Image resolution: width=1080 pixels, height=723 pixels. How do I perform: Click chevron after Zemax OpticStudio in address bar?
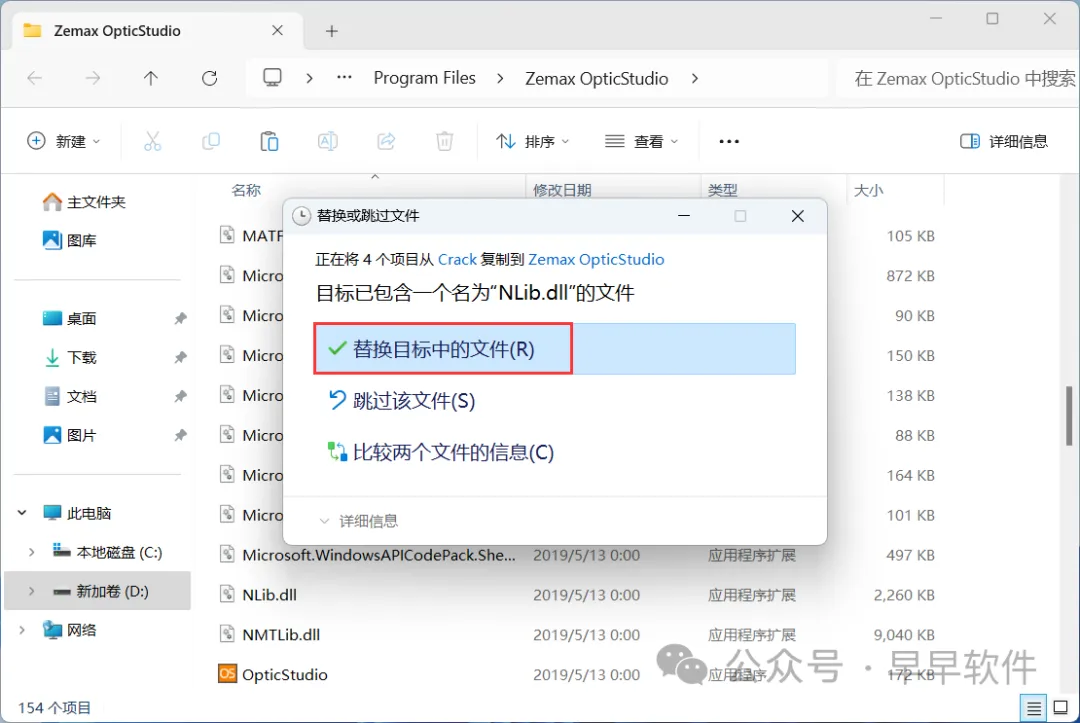[x=695, y=78]
